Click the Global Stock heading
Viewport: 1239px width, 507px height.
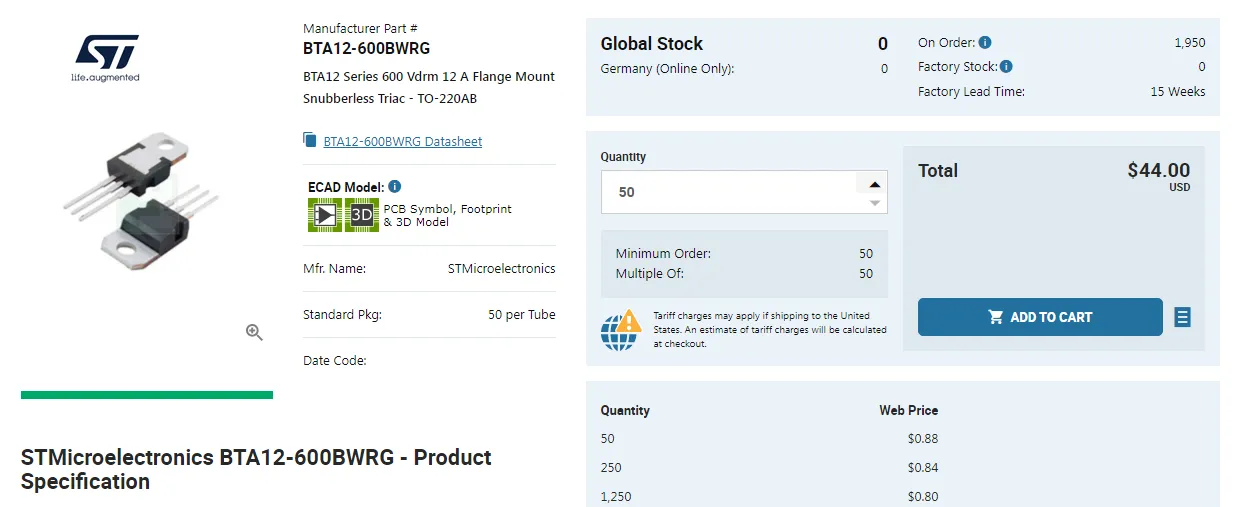(651, 44)
